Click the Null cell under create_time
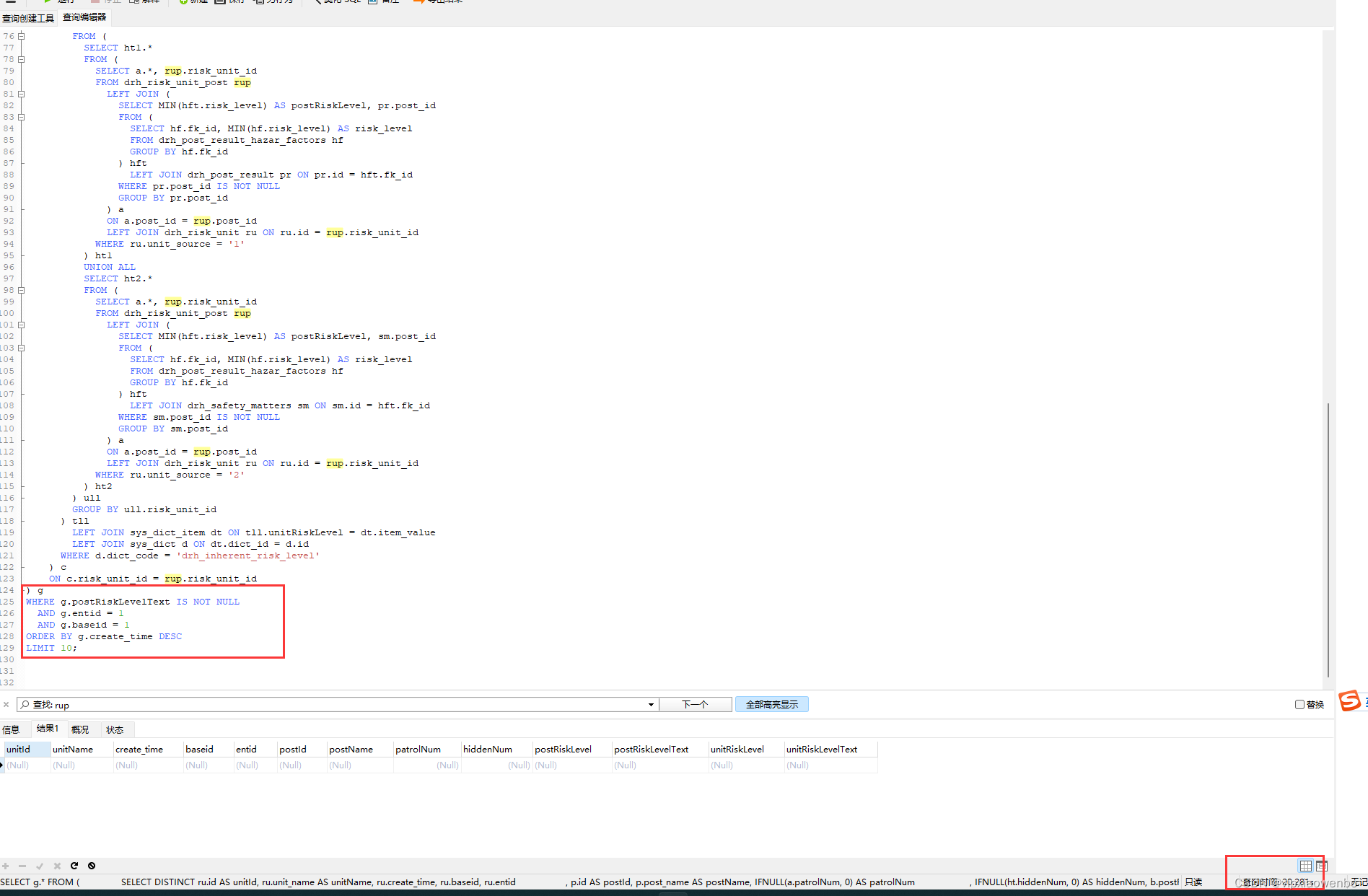 click(149, 765)
